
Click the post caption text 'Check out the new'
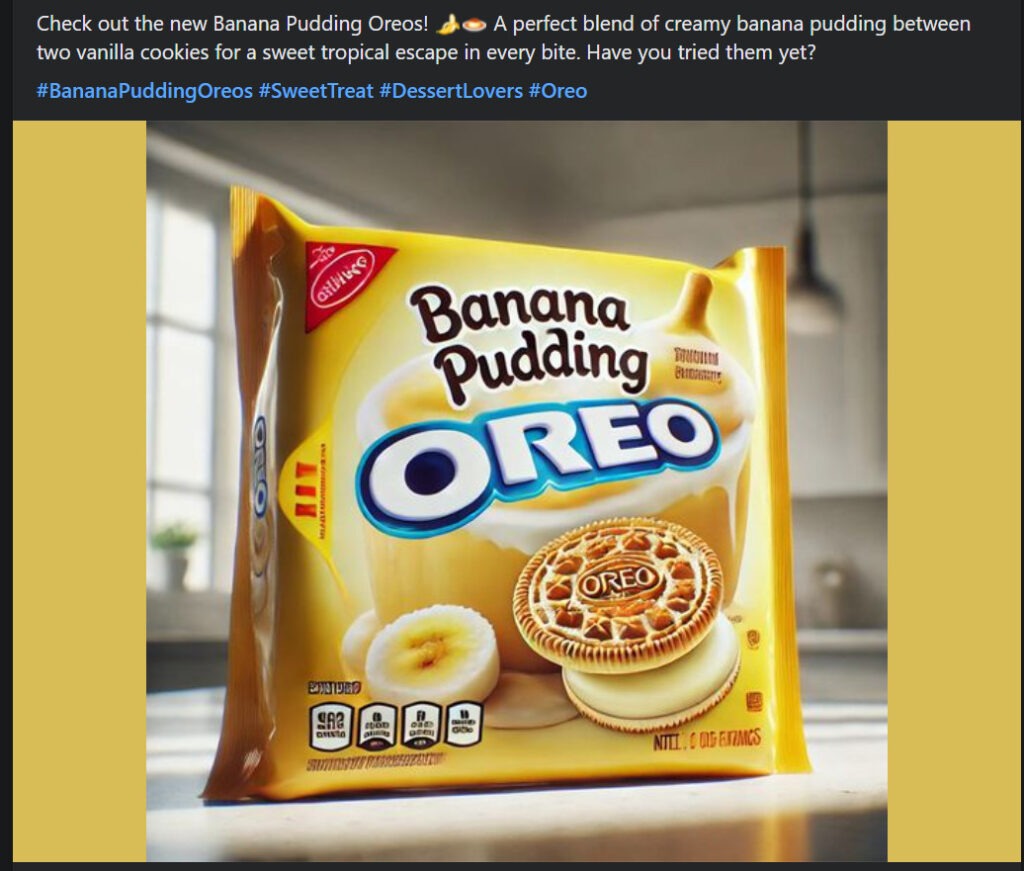pyautogui.click(x=122, y=24)
